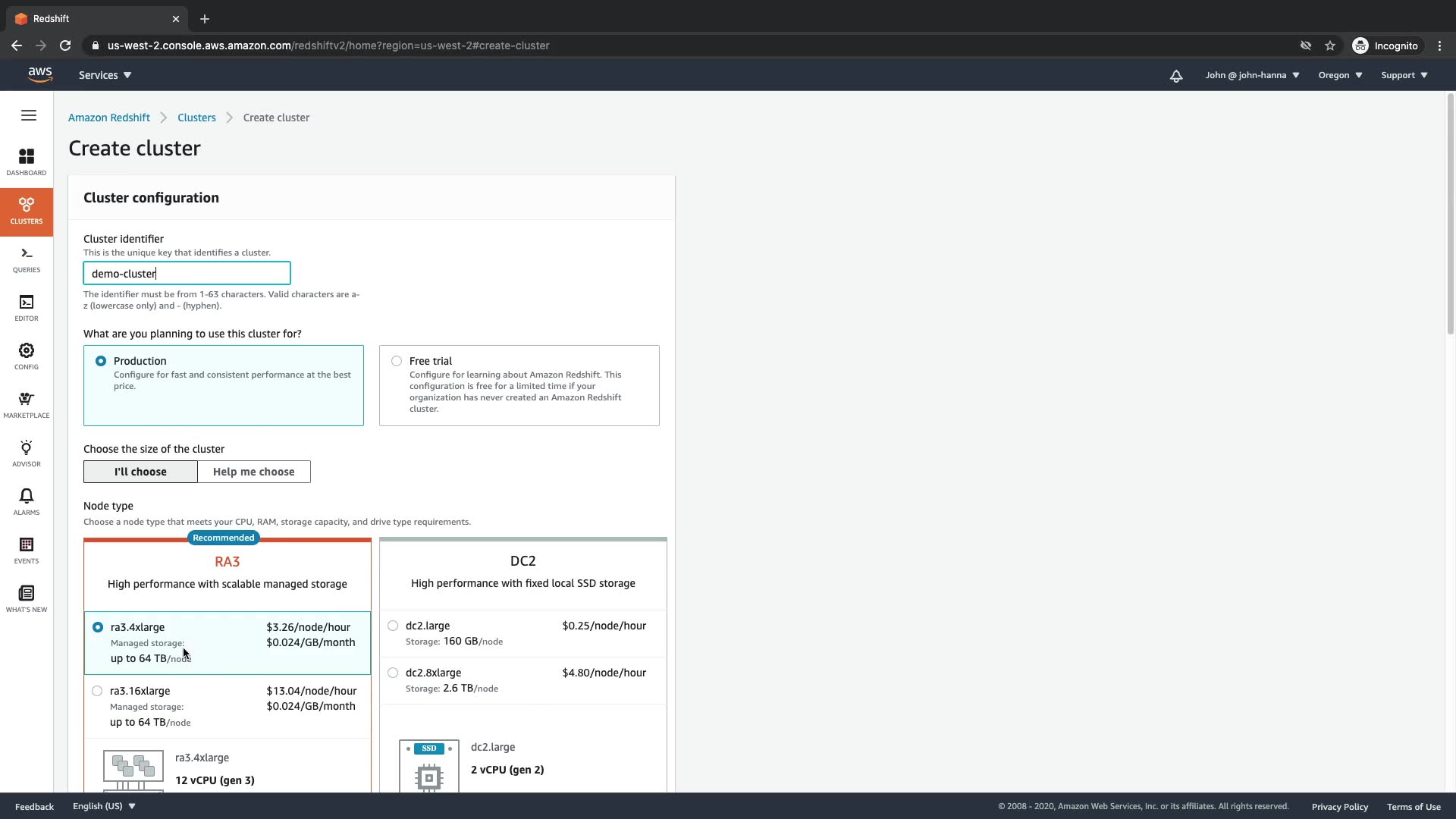
Task: Open the Dashboard sidebar icon
Action: [27, 162]
